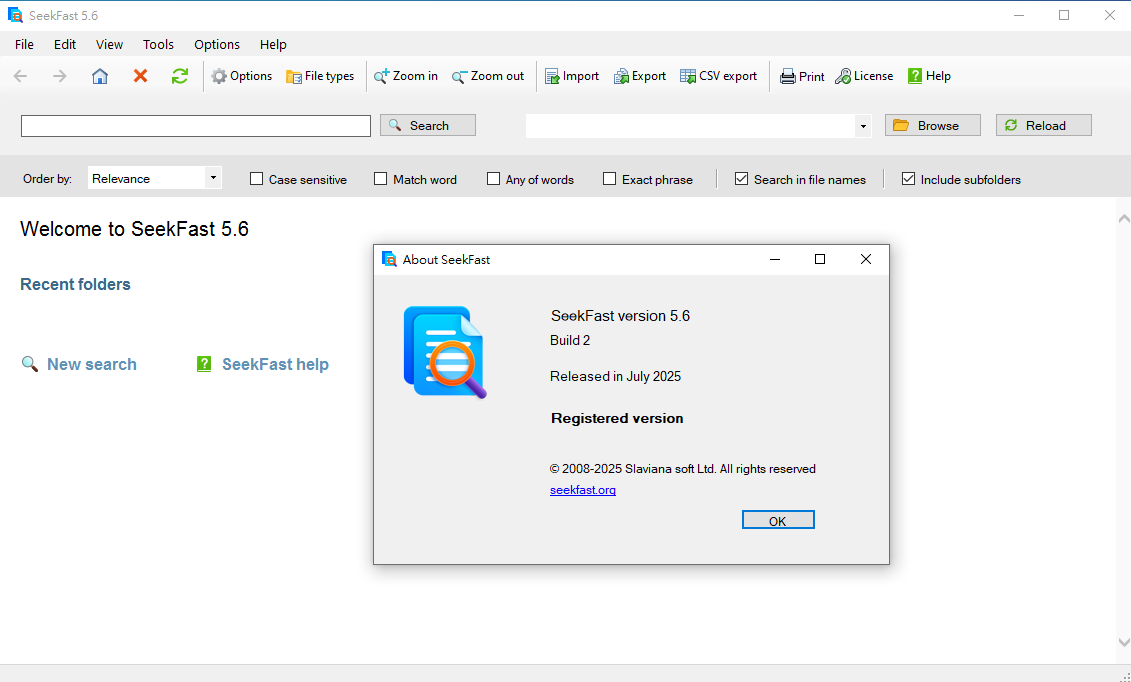Click Zoom in on the toolbar
Viewport: 1131px width, 682px height.
click(x=405, y=76)
